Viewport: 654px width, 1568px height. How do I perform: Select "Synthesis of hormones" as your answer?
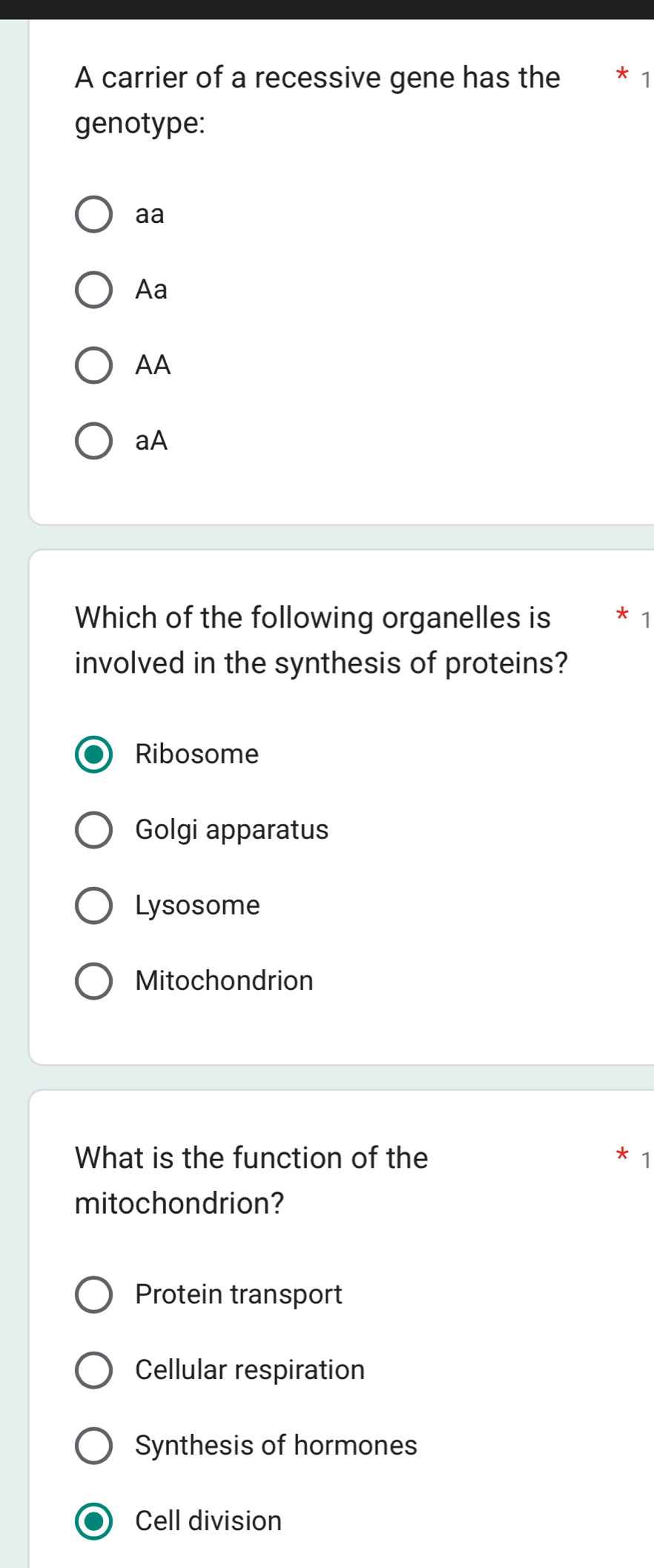[x=93, y=1446]
